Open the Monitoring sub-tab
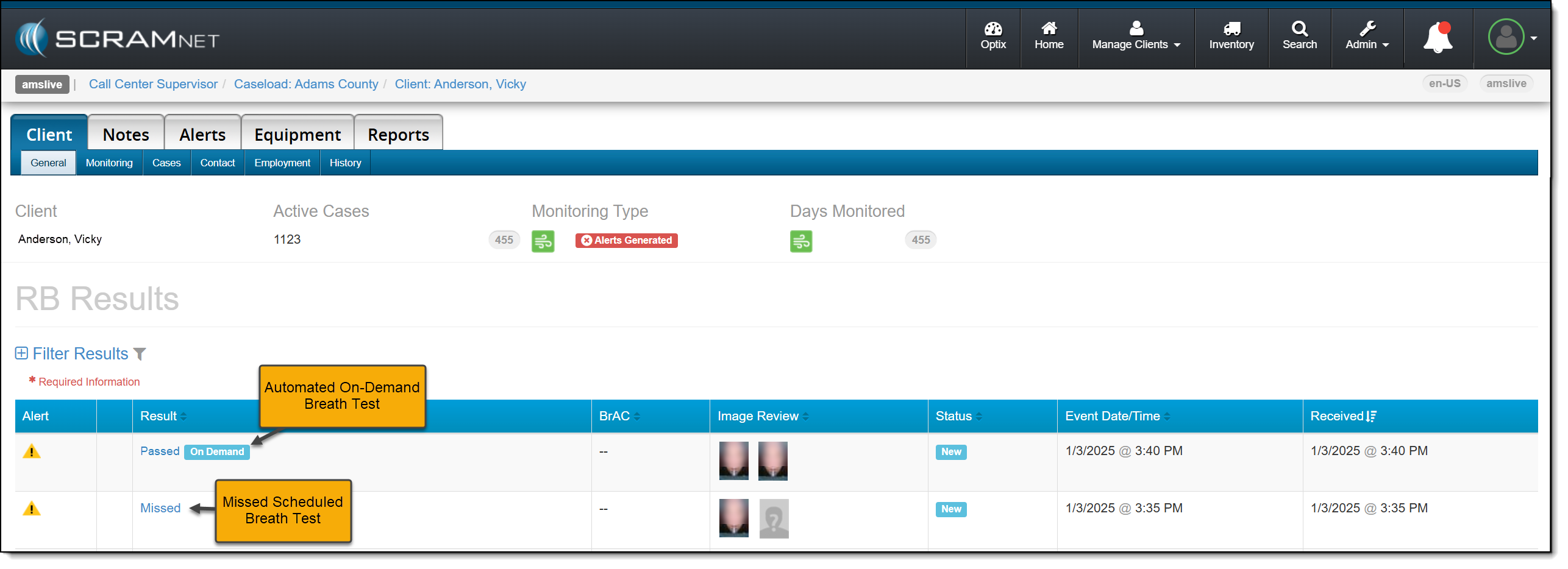 point(109,163)
